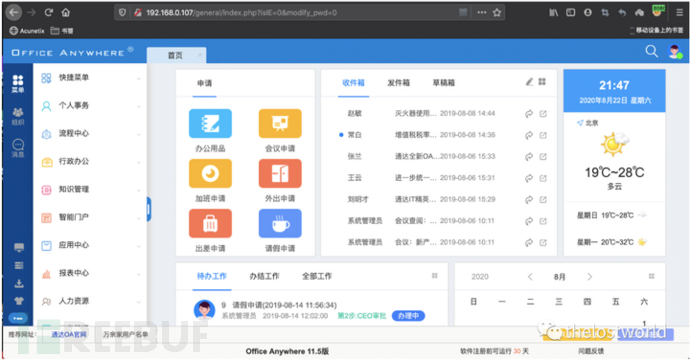
Task: Click the search magnifier in header
Action: tap(651, 52)
